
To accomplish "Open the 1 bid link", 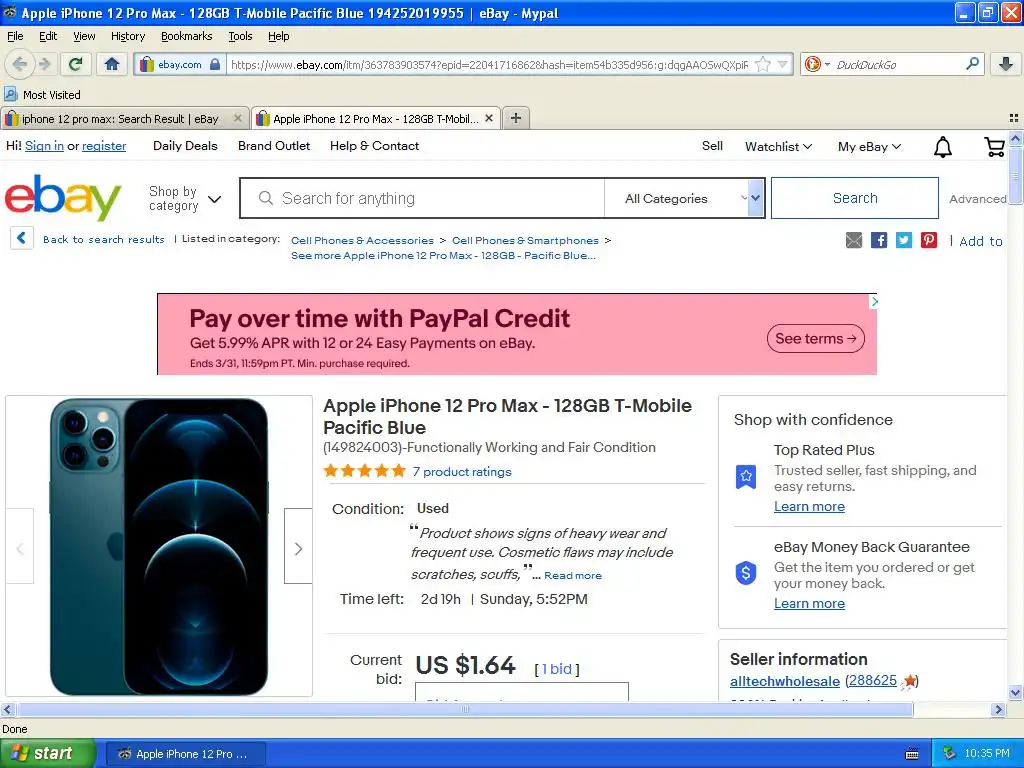I will [x=557, y=669].
